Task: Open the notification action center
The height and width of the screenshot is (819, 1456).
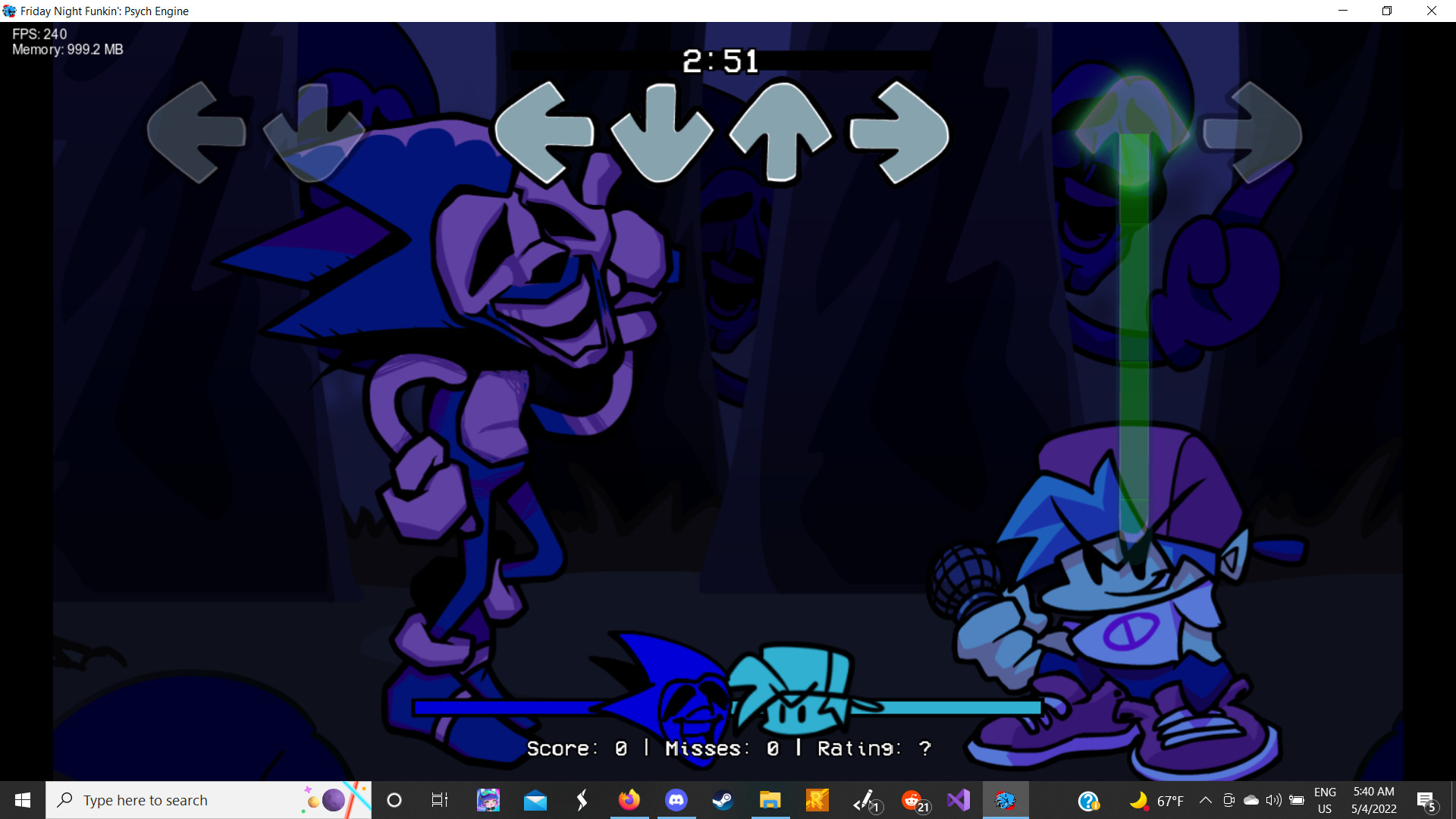Action: tap(1426, 800)
